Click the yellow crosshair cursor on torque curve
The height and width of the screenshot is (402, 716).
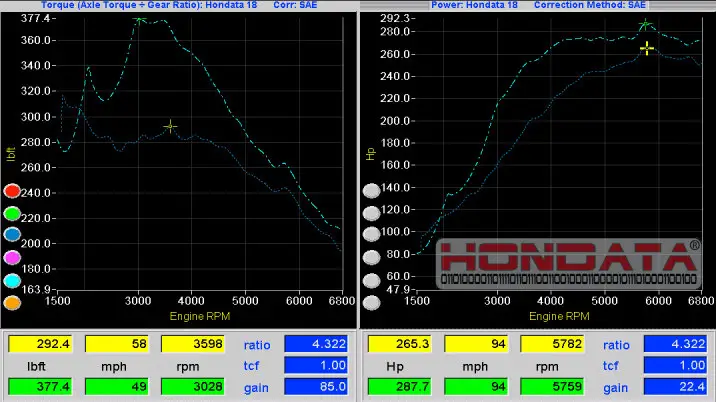tap(170, 127)
